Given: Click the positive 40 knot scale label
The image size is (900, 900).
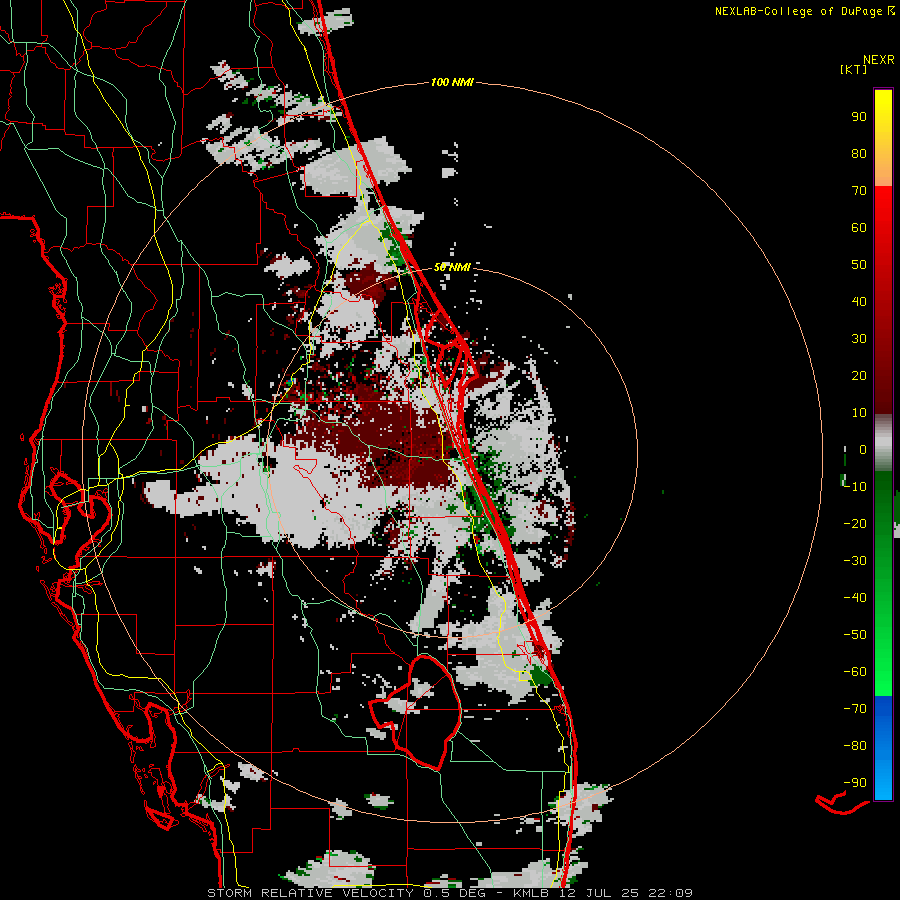Looking at the screenshot, I should tap(859, 302).
